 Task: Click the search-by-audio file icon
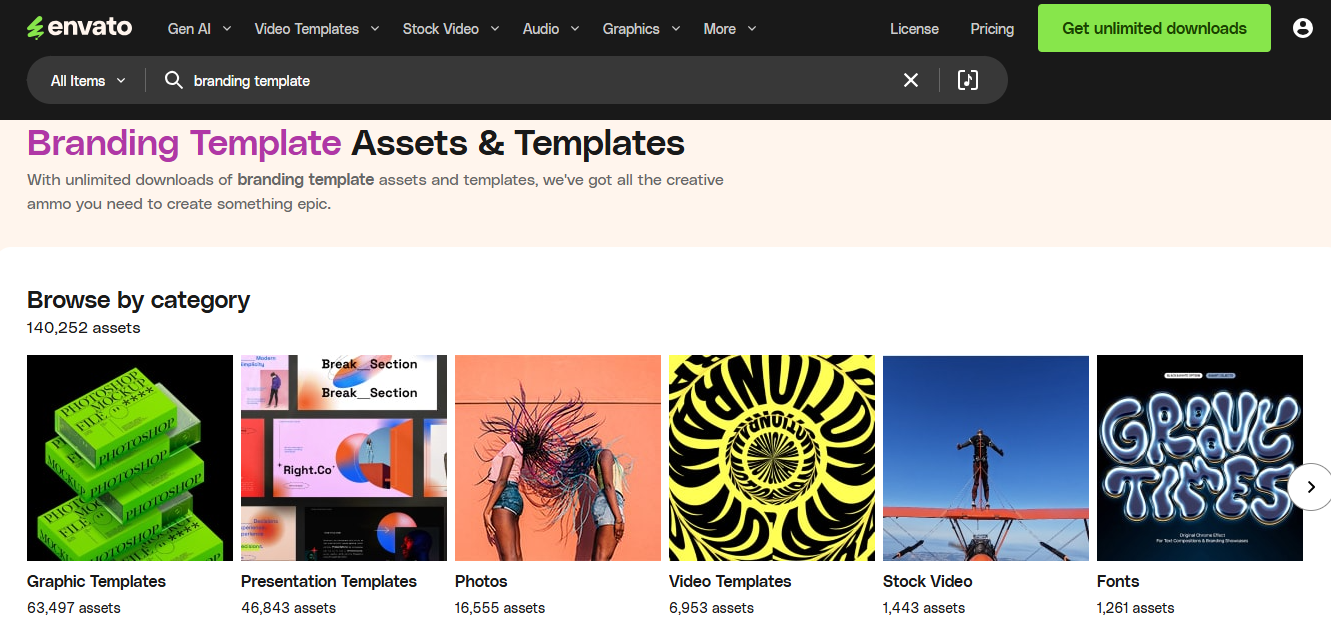967,80
